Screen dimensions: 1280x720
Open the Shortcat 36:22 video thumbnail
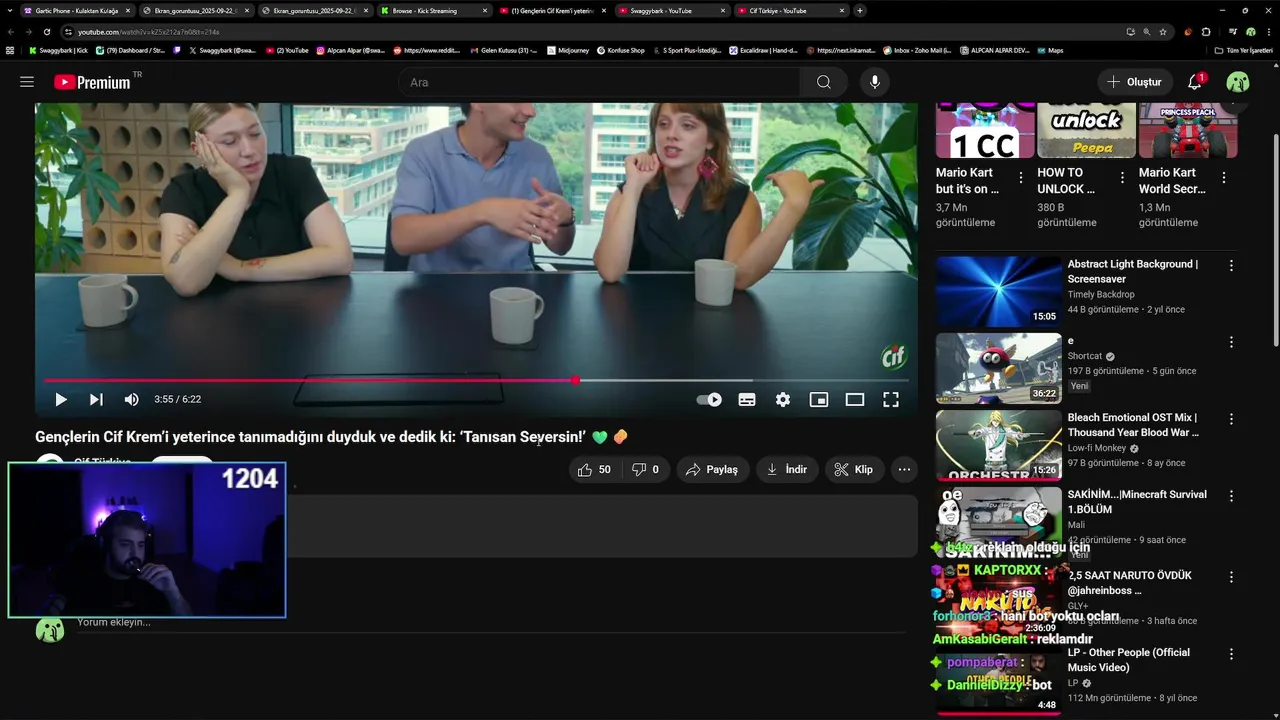tap(999, 368)
